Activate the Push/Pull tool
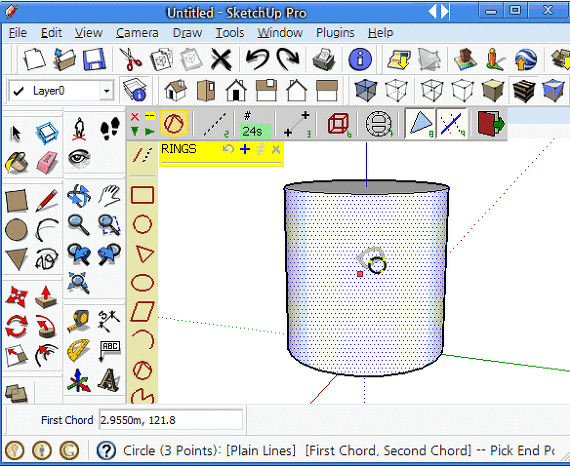Viewport: 570px width, 468px height. pos(46,297)
